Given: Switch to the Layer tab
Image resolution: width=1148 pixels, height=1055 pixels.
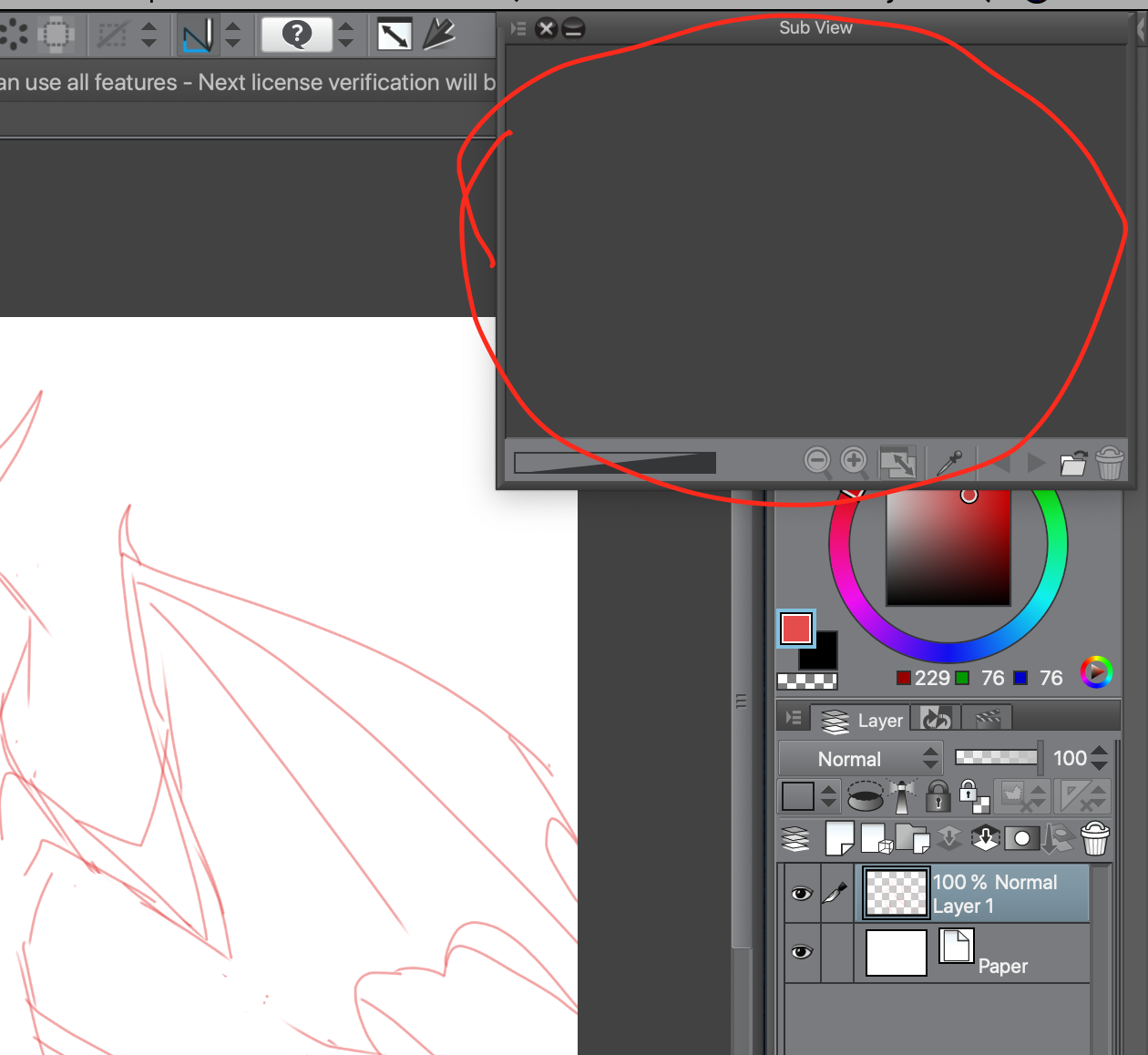Looking at the screenshot, I should pos(861,720).
